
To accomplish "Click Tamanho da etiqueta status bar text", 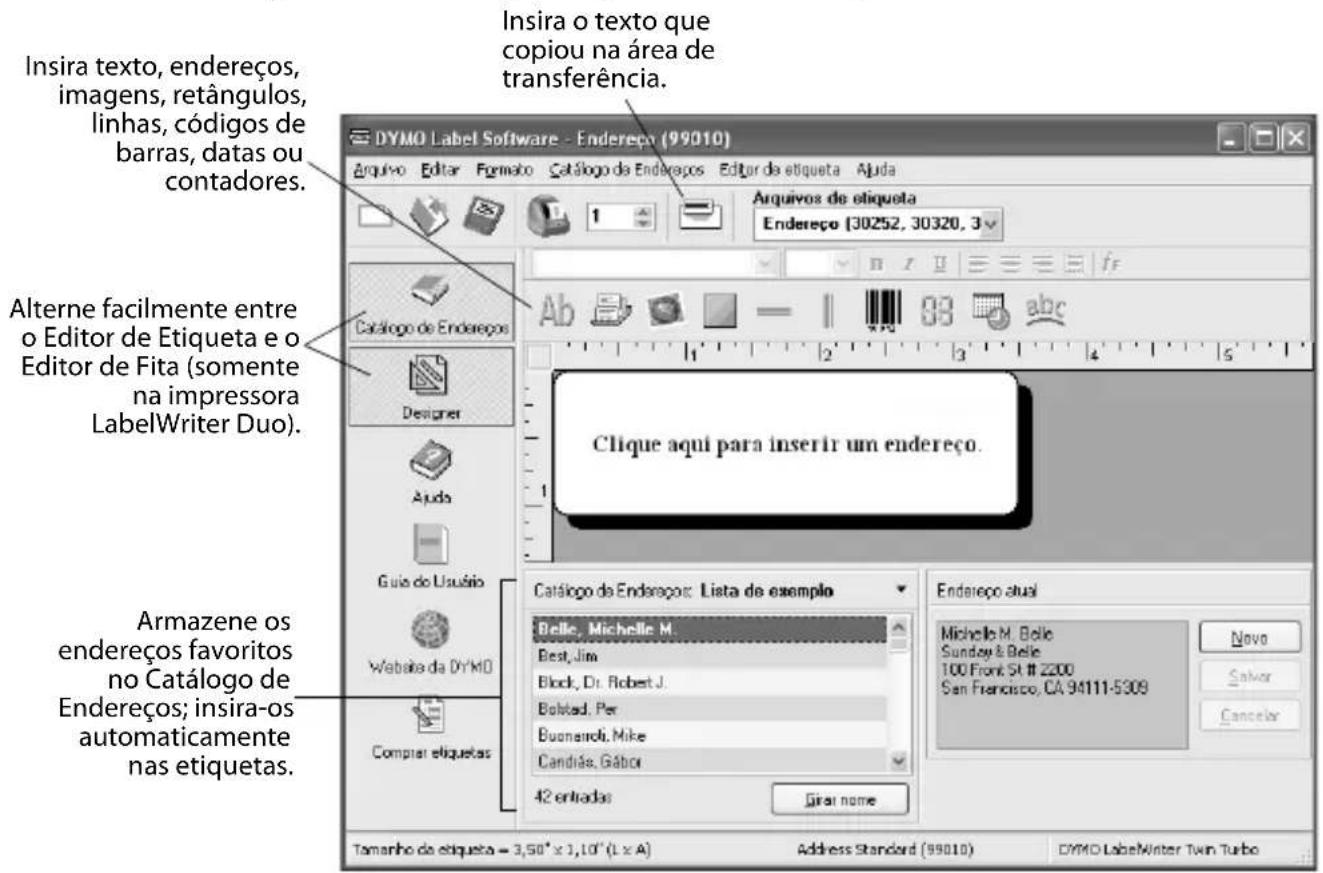I will pos(501,849).
